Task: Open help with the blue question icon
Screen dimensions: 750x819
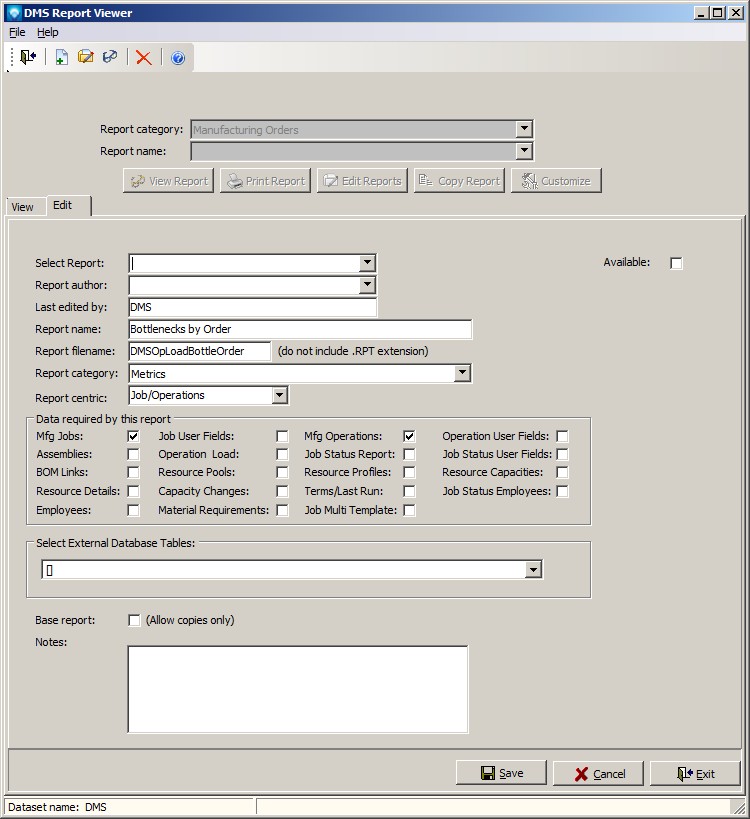Action: (178, 58)
